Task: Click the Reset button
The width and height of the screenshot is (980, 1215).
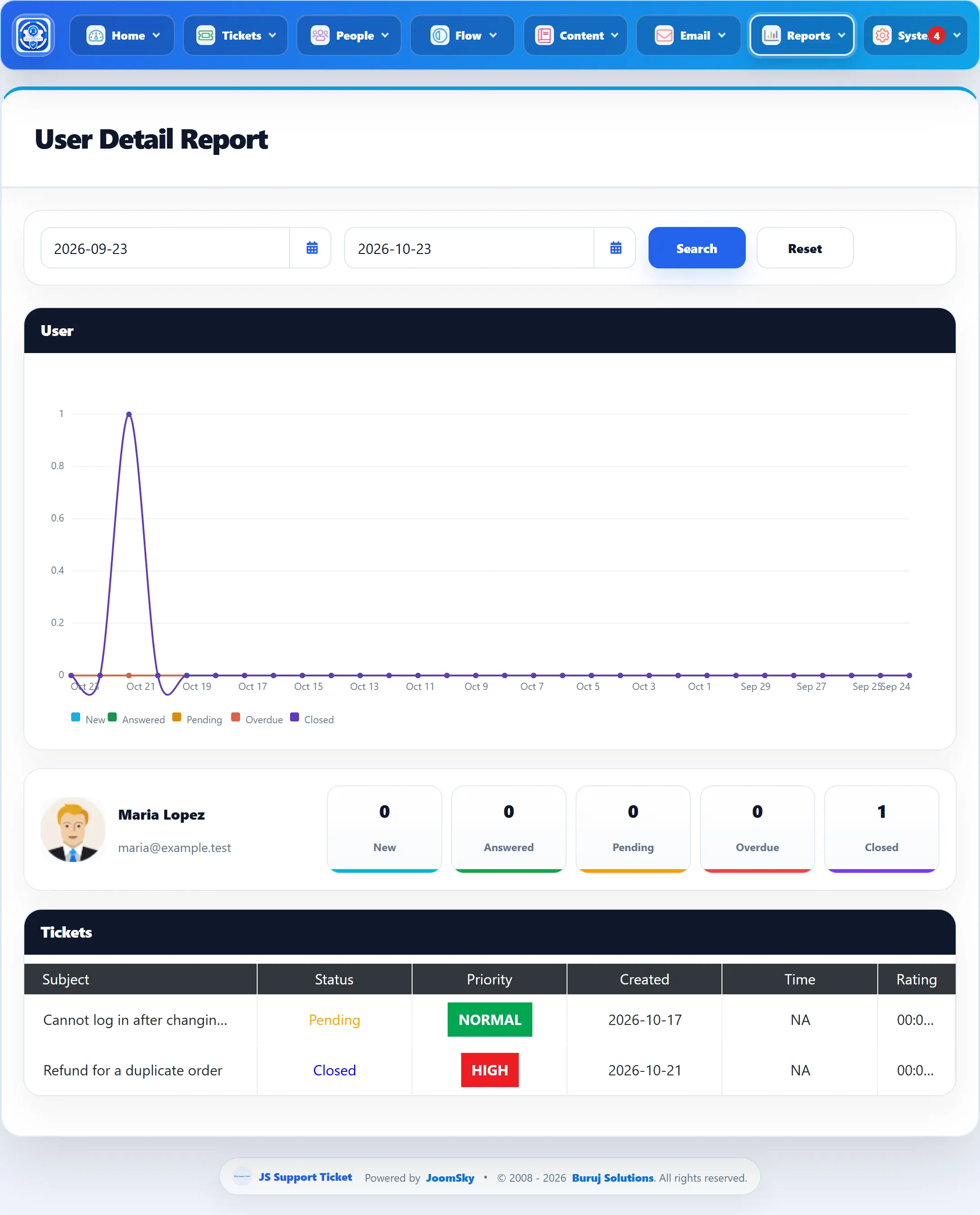Action: (804, 248)
